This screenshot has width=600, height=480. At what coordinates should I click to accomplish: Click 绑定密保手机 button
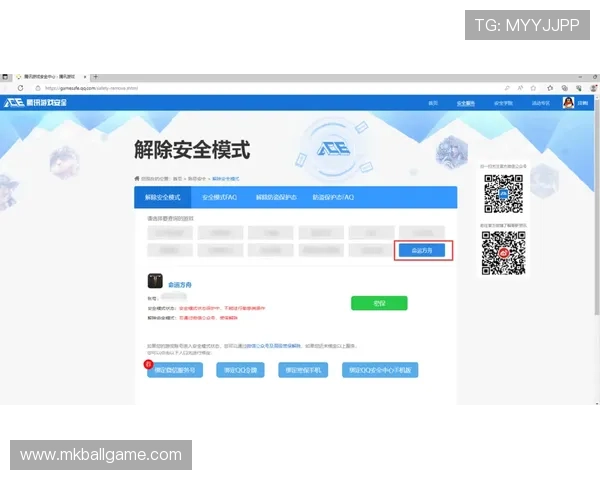point(303,370)
